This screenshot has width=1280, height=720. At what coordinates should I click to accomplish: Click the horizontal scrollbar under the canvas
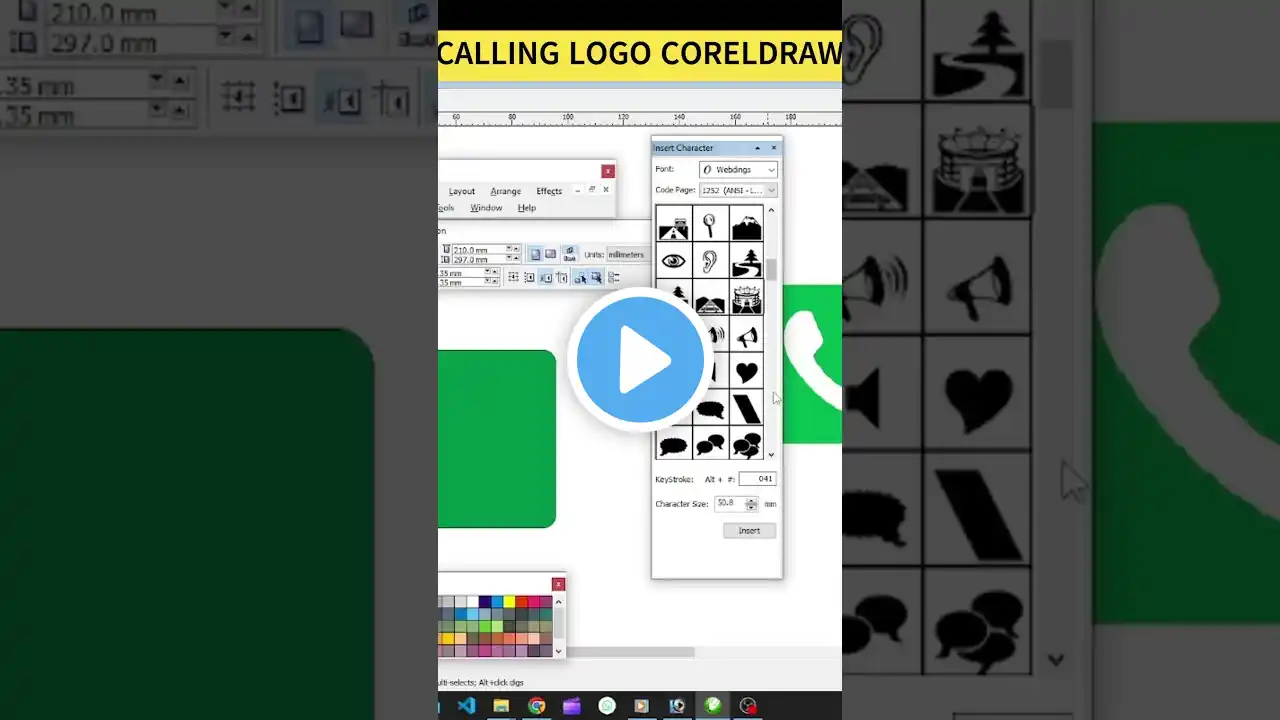coord(630,652)
